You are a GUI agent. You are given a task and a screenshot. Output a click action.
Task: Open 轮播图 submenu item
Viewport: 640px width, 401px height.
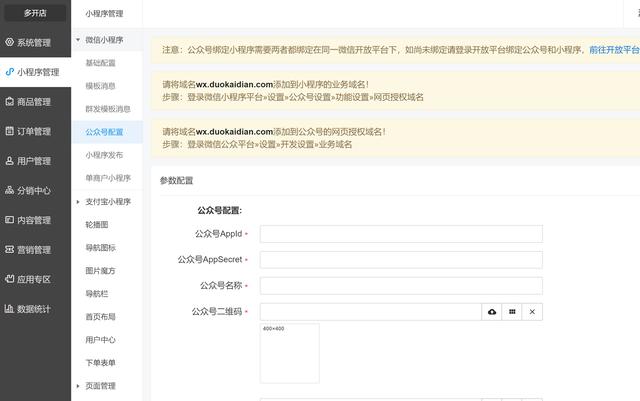(x=97, y=225)
